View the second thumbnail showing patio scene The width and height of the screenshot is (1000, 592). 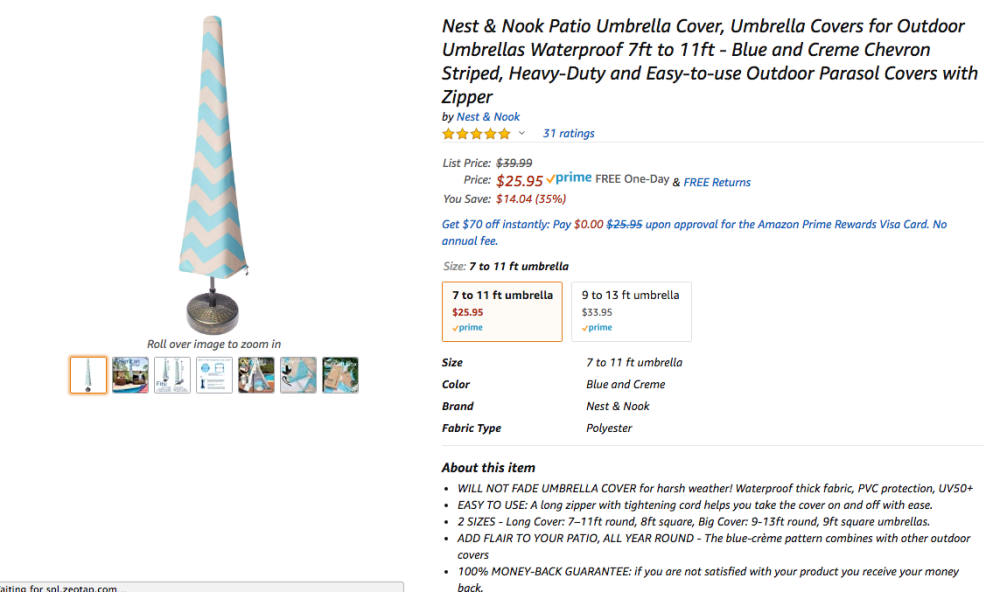point(130,375)
